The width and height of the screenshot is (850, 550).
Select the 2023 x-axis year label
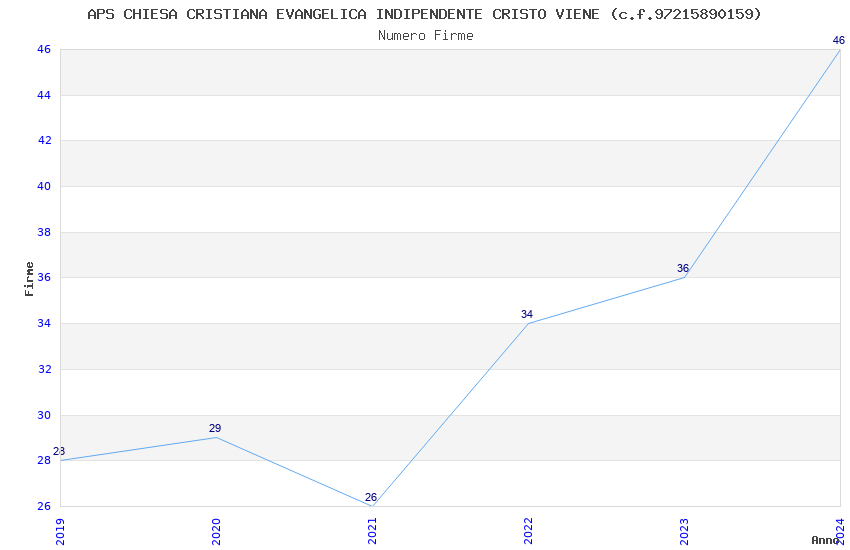[x=684, y=531]
